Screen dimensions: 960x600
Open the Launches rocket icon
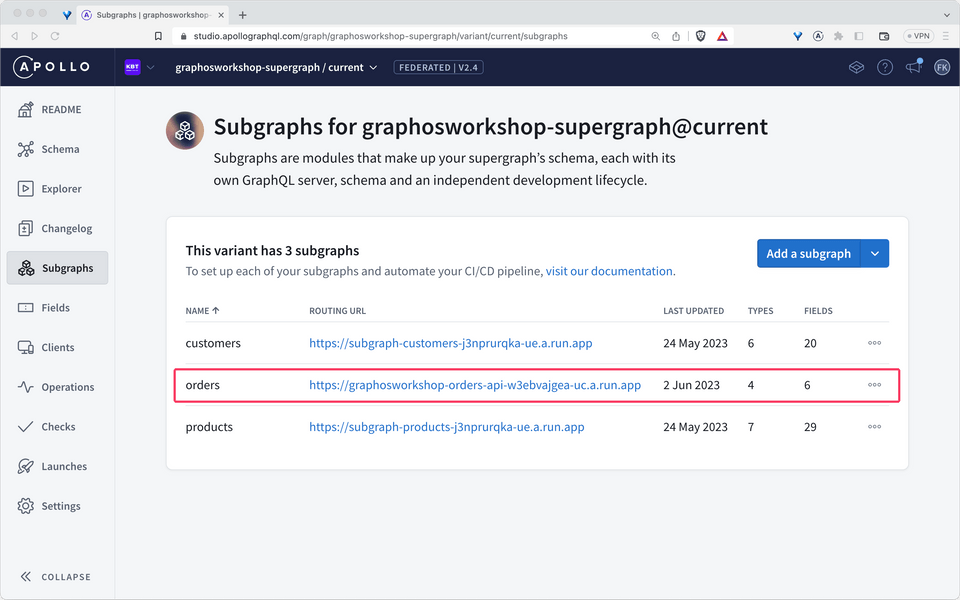tap(25, 467)
